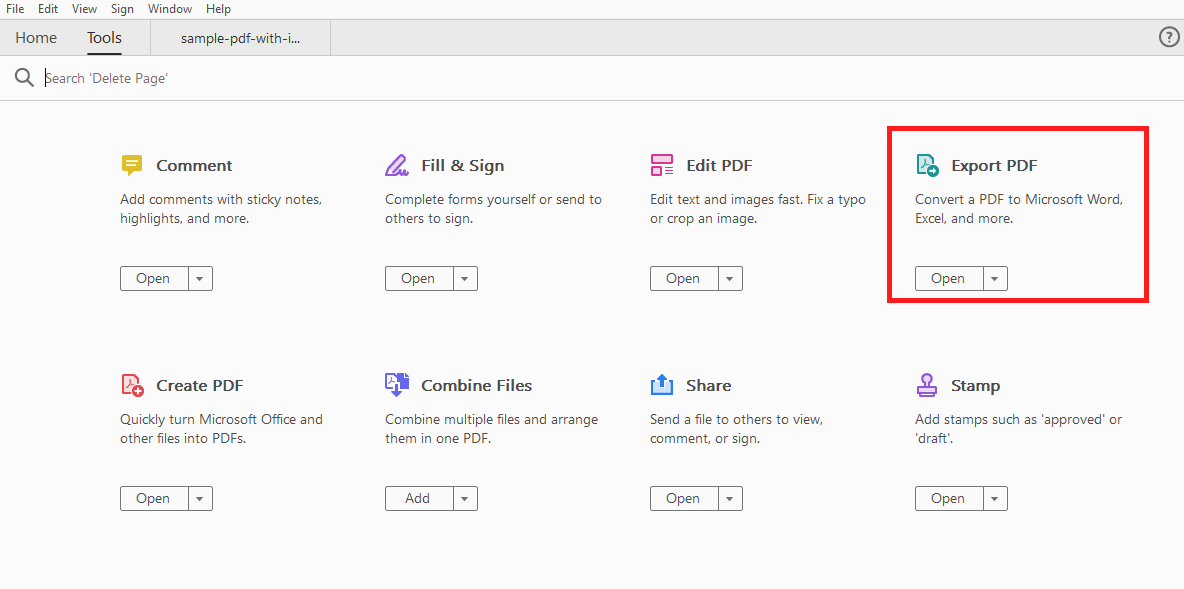Expand the Add dropdown under Combine Files
1184x589 pixels.
pyautogui.click(x=464, y=497)
